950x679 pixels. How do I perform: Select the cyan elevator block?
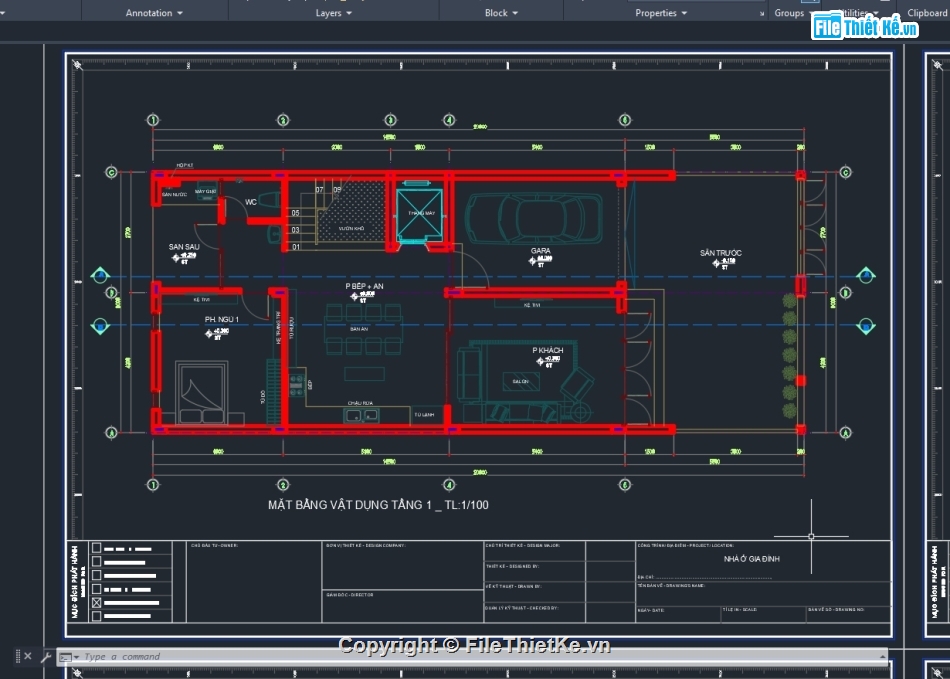coord(417,215)
